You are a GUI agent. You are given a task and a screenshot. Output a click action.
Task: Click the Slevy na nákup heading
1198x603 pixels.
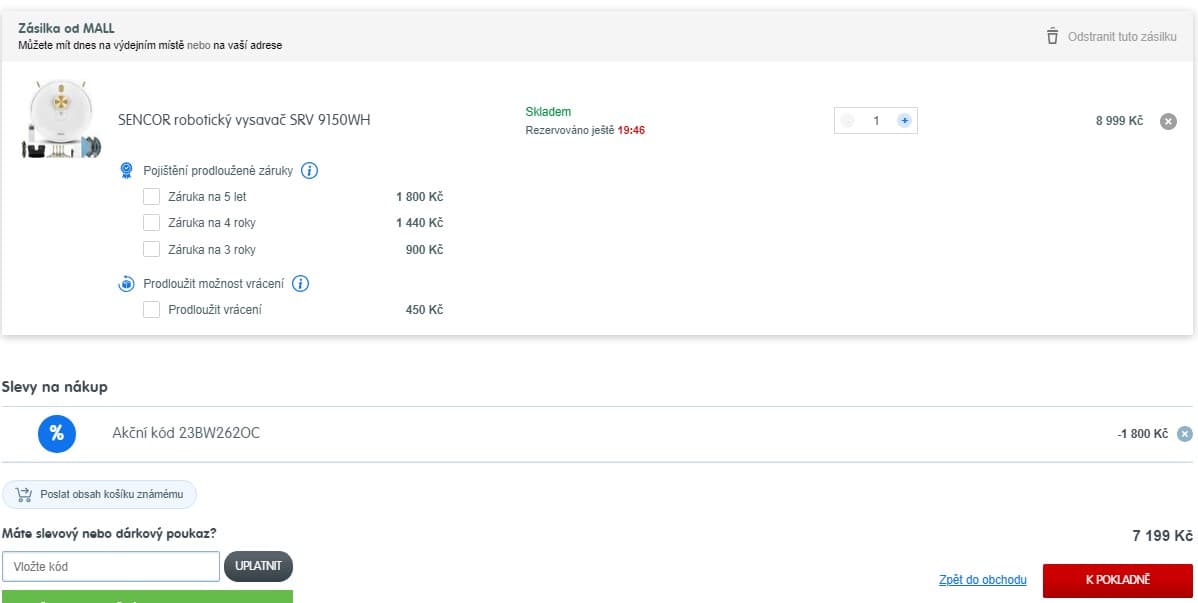click(x=54, y=387)
